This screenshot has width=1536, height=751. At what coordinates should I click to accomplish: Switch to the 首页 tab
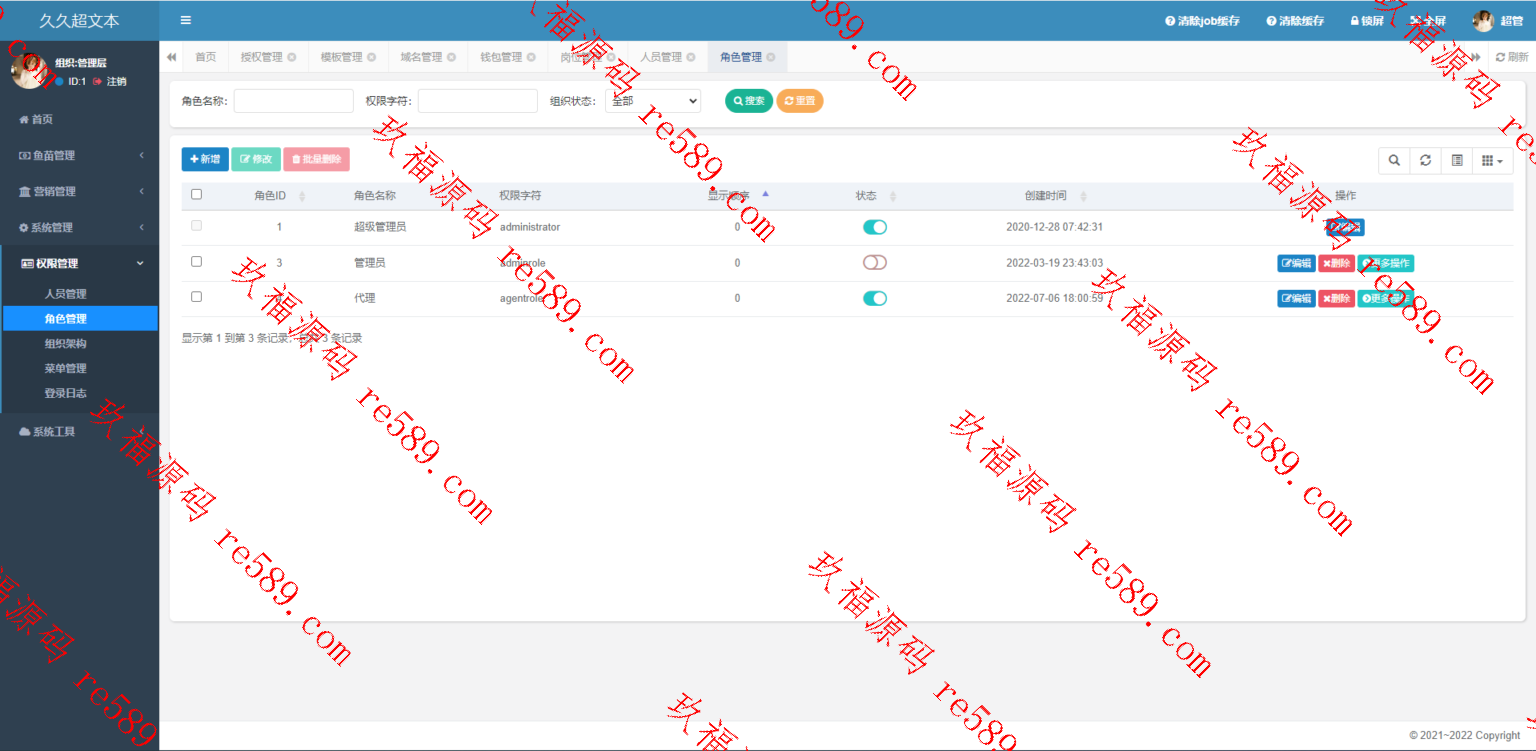click(x=205, y=57)
